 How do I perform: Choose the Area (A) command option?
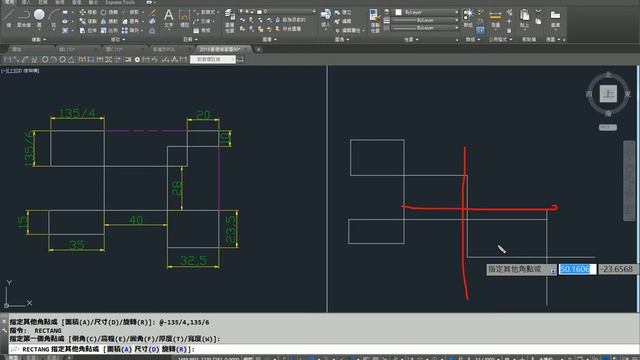coord(119,349)
